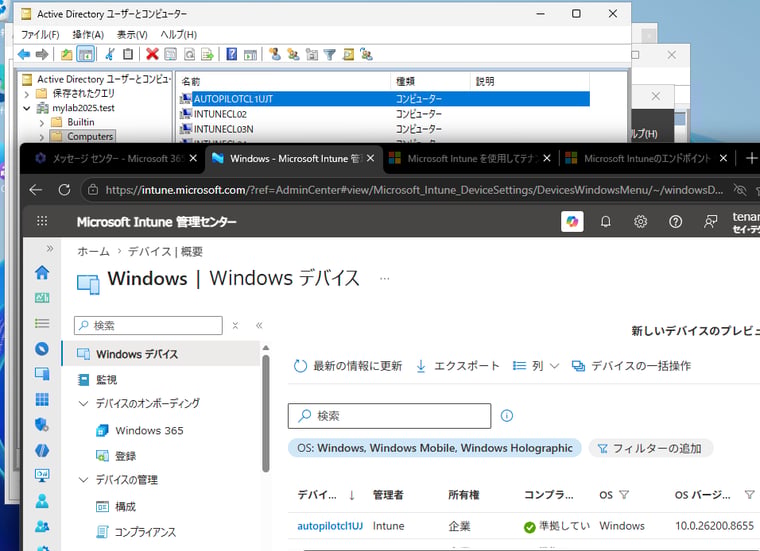Viewport: 760px width, 551px height.
Task: Open the notifications bell in Intune header
Action: (605, 221)
